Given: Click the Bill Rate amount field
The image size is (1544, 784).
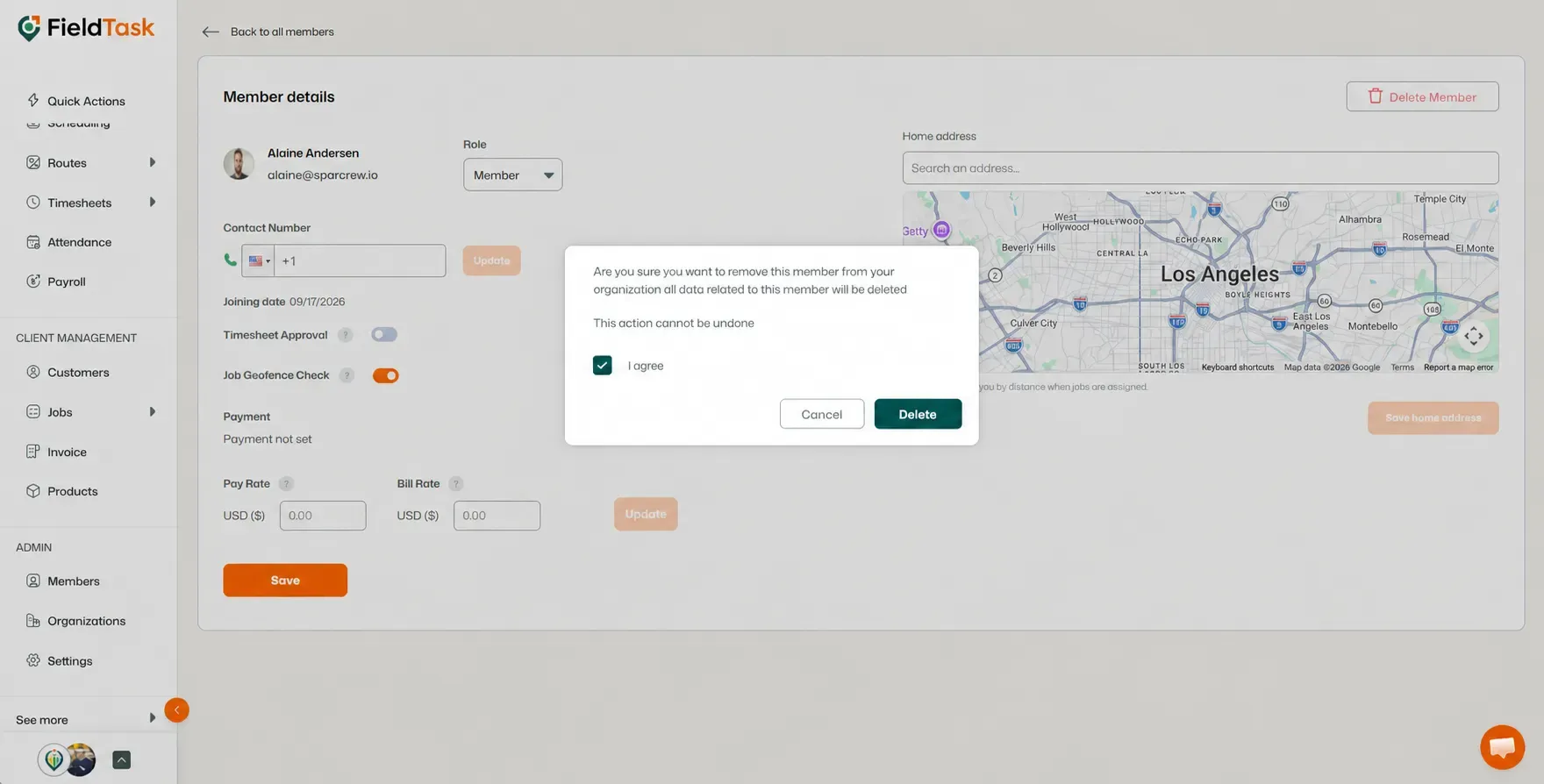Looking at the screenshot, I should pyautogui.click(x=497, y=516).
